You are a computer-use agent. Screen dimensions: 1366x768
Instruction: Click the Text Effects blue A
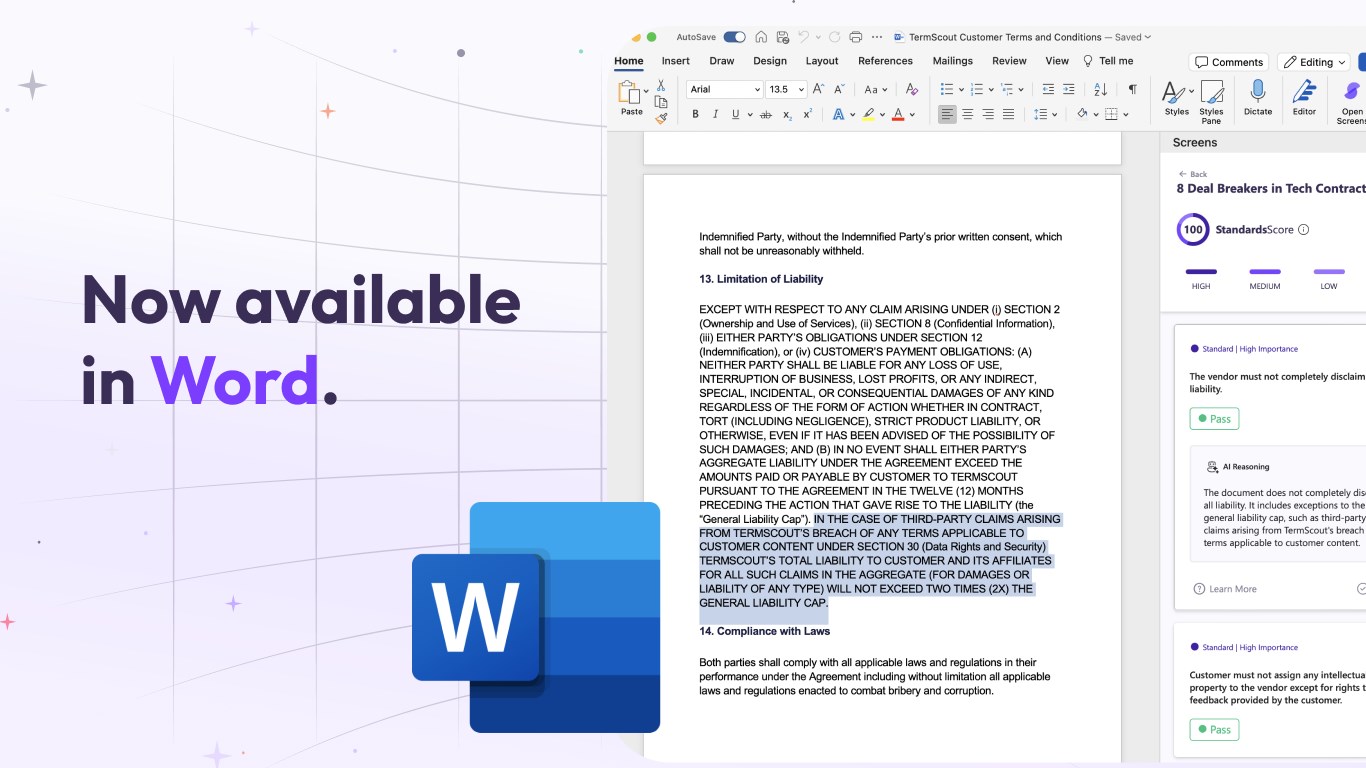838,115
